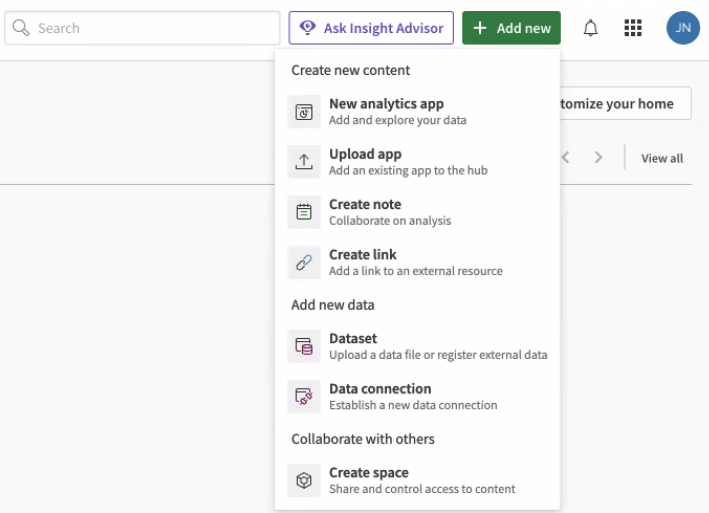Click the Ask Insight Advisor button
Screen dimensions: 709x513
pyautogui.click(x=371, y=28)
